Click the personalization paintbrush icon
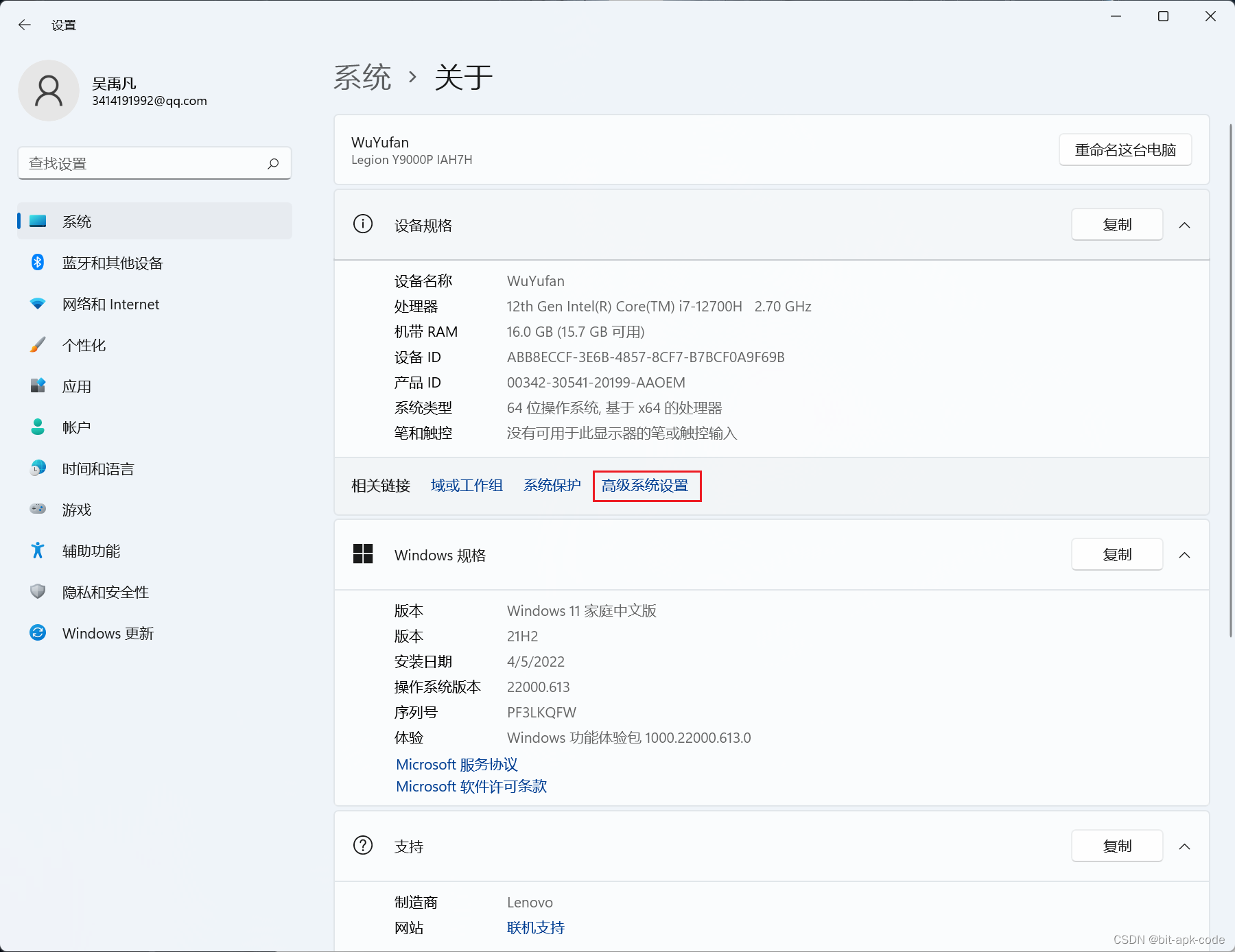1235x952 pixels. click(38, 344)
